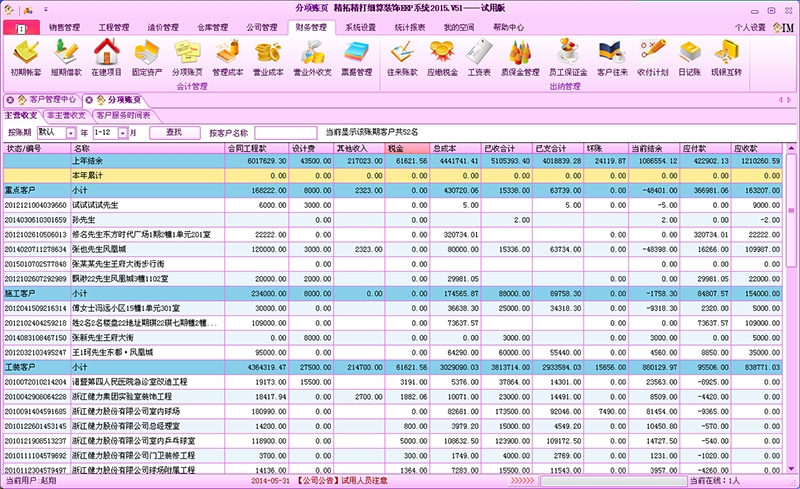Select row 试试试试先生
The width and height of the screenshot is (800, 489).
pyautogui.click(x=393, y=205)
